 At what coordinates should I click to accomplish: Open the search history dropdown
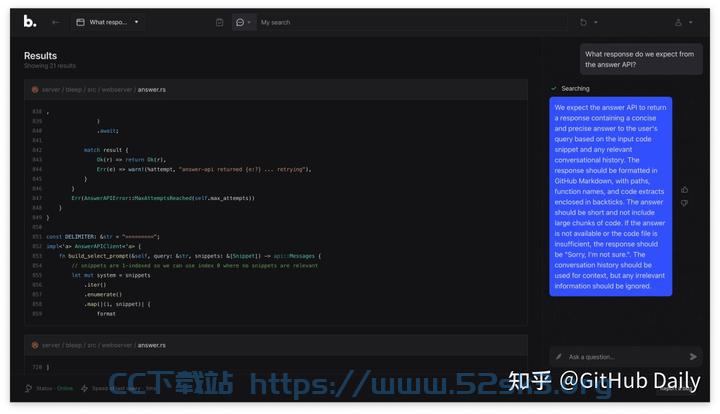click(x=588, y=22)
